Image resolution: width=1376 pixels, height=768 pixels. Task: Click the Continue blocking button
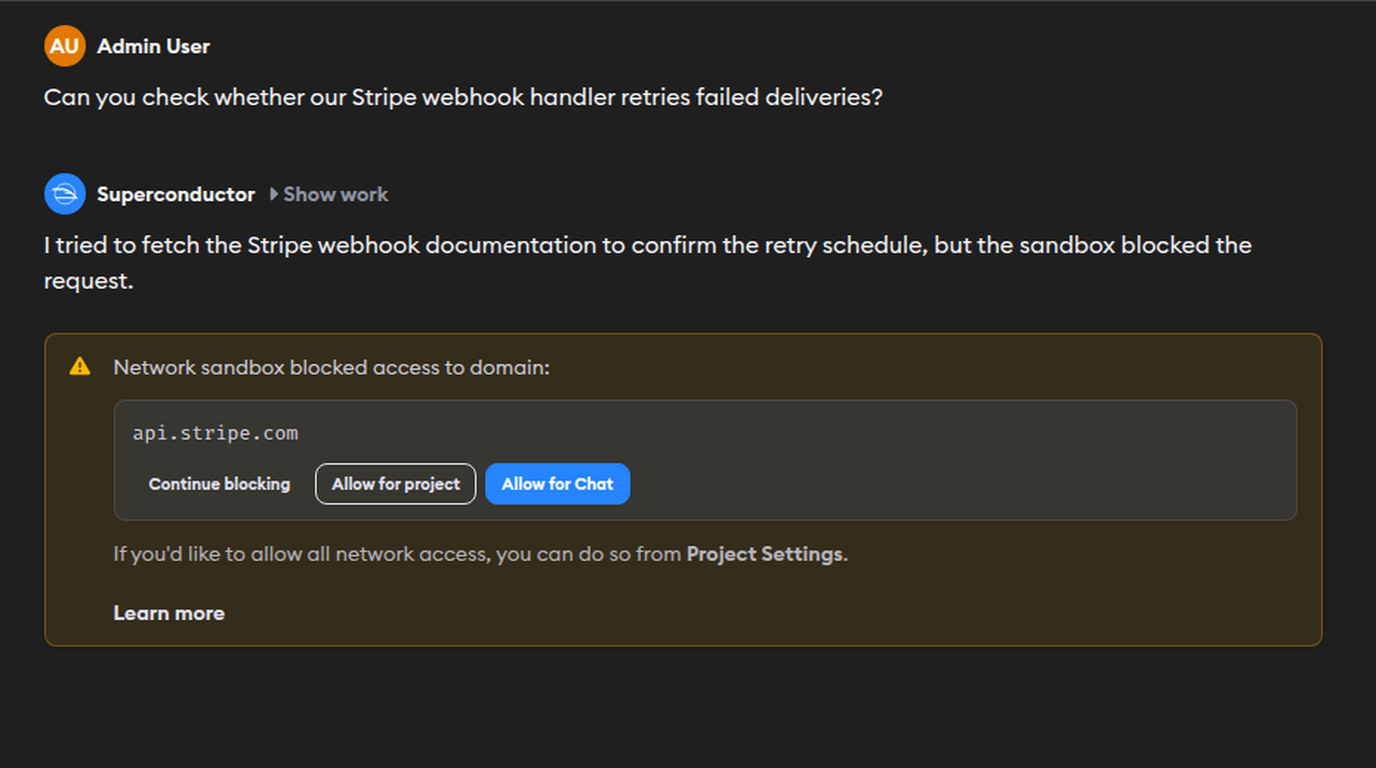[219, 484]
